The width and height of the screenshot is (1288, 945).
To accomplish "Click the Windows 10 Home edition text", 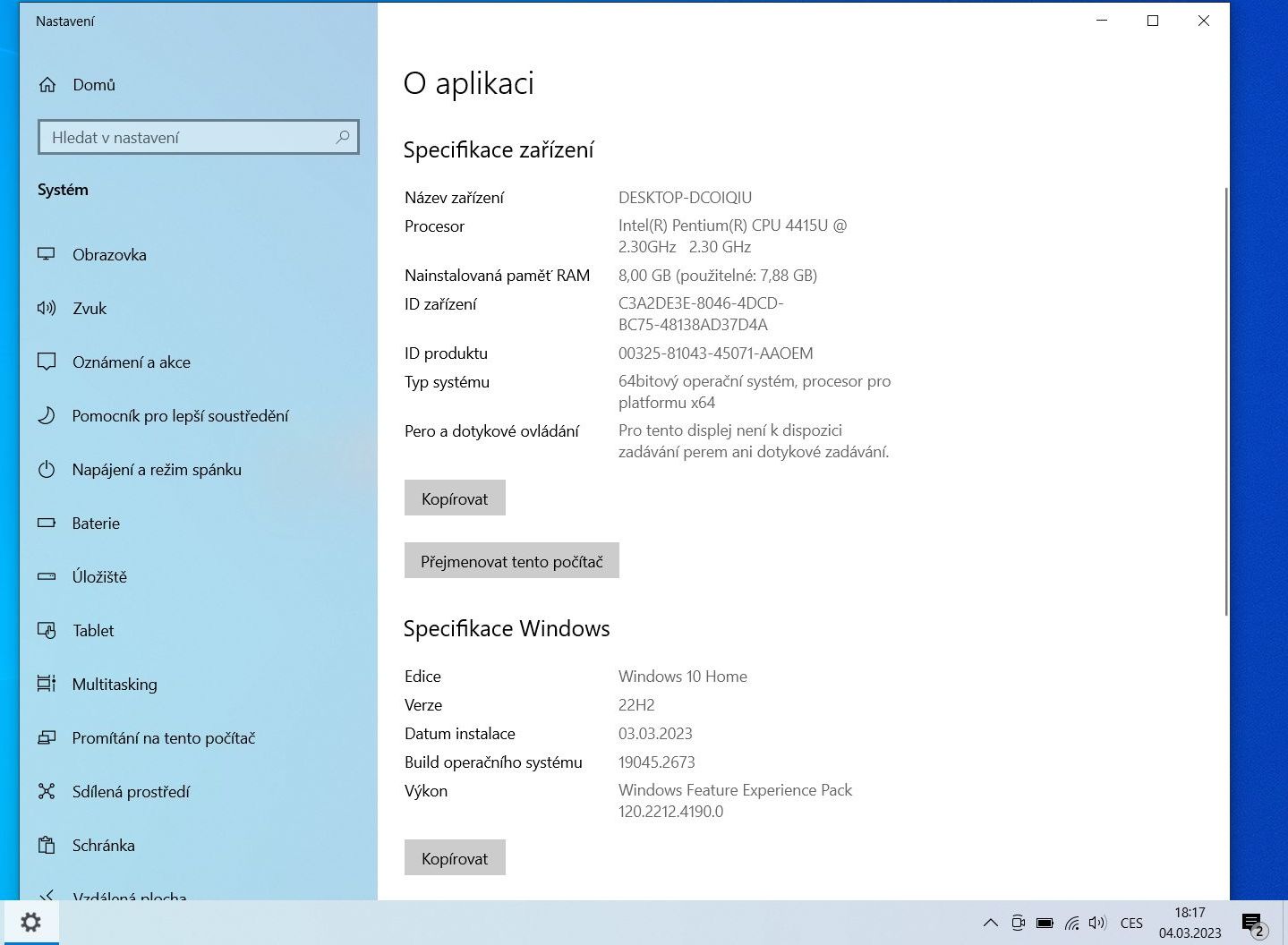I will [683, 676].
